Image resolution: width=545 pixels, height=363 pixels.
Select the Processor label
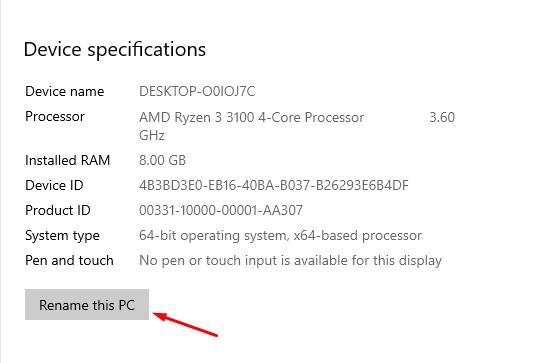(55, 116)
